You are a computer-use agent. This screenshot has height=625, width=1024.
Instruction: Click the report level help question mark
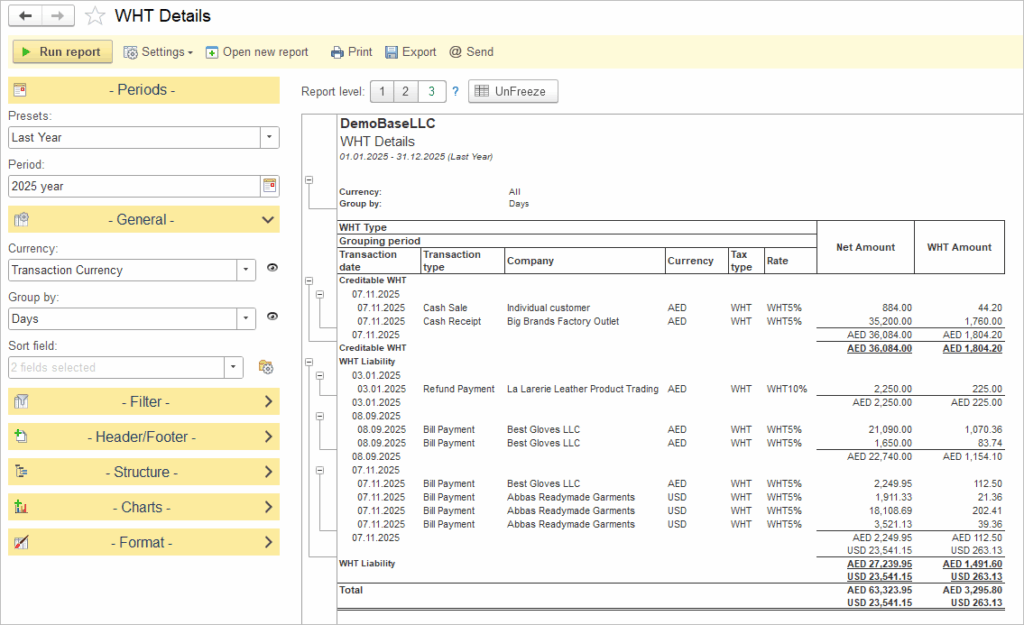455,92
